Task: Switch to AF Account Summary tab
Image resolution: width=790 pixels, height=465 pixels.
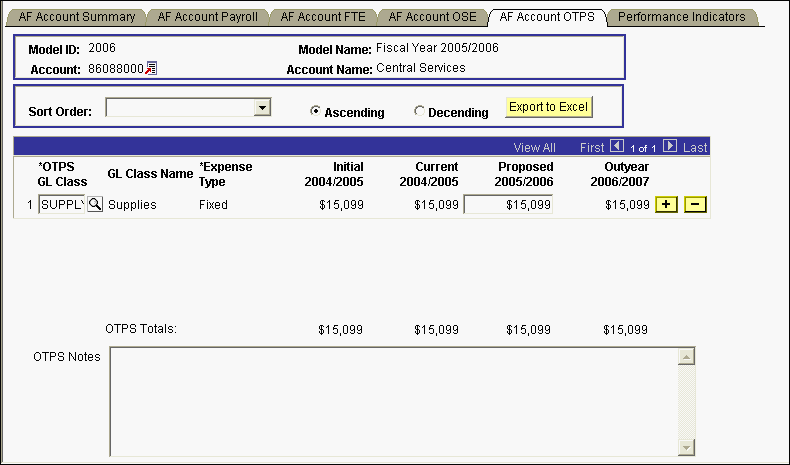Action: [x=75, y=17]
